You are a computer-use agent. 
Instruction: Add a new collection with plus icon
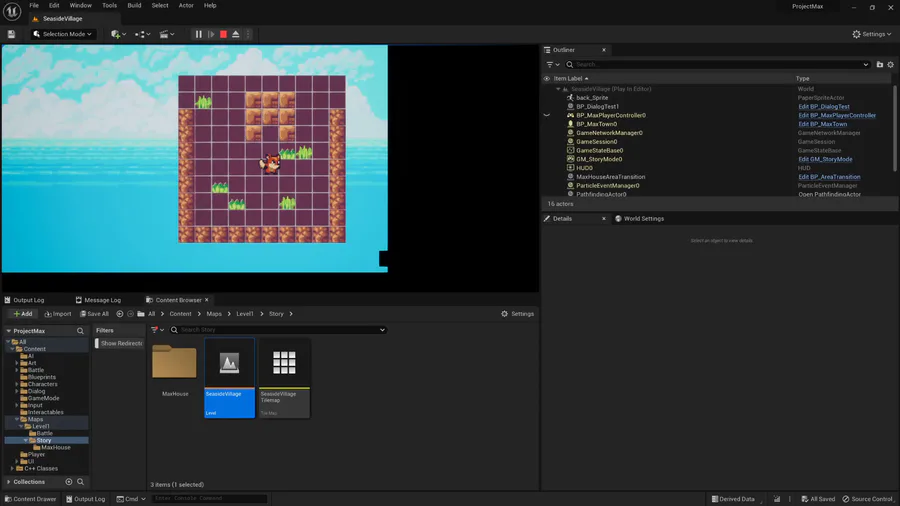69,482
